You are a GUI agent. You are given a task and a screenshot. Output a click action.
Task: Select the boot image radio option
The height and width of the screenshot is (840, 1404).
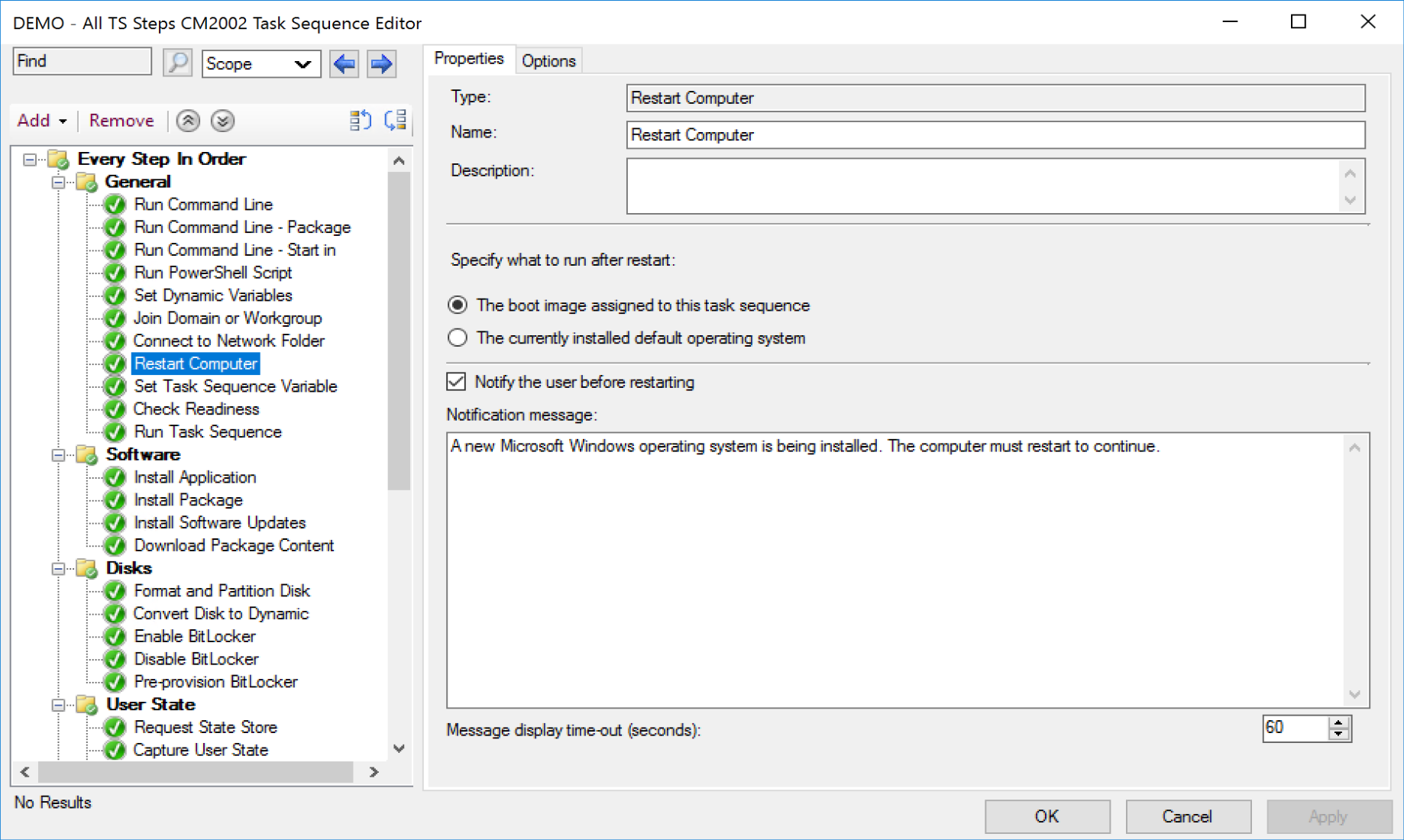point(458,305)
